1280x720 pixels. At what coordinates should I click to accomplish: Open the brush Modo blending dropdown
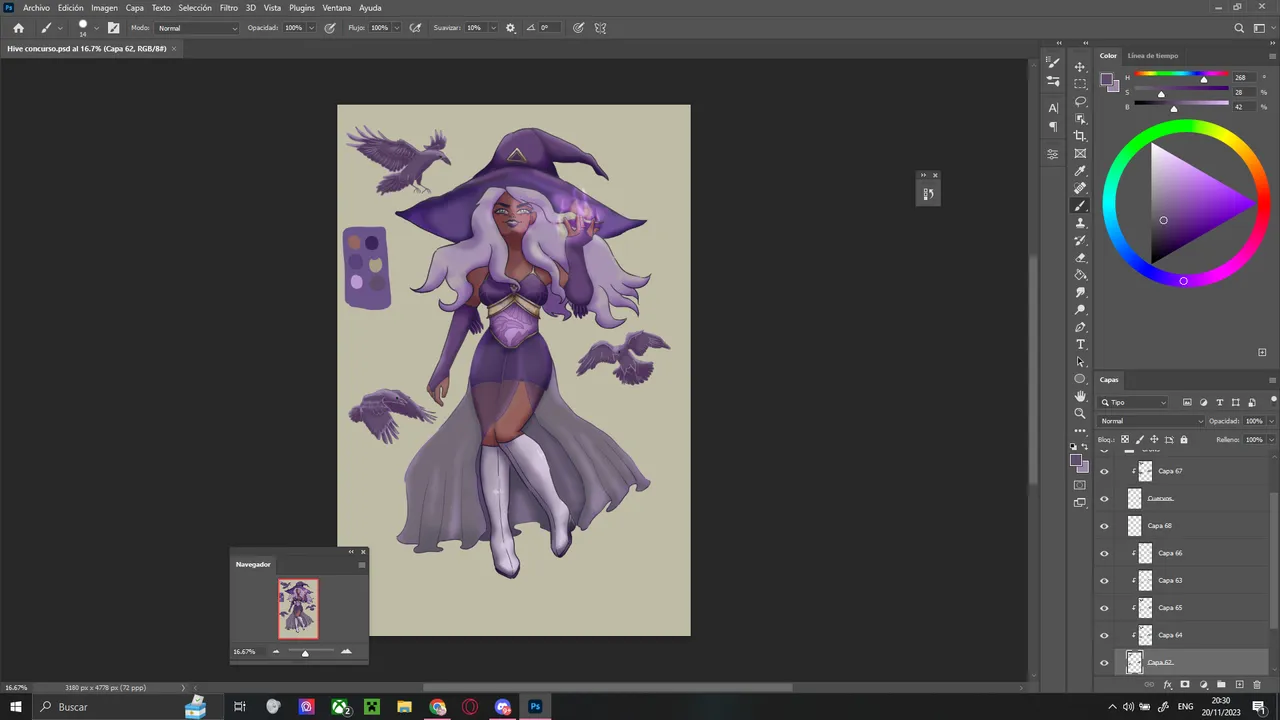[x=197, y=28]
